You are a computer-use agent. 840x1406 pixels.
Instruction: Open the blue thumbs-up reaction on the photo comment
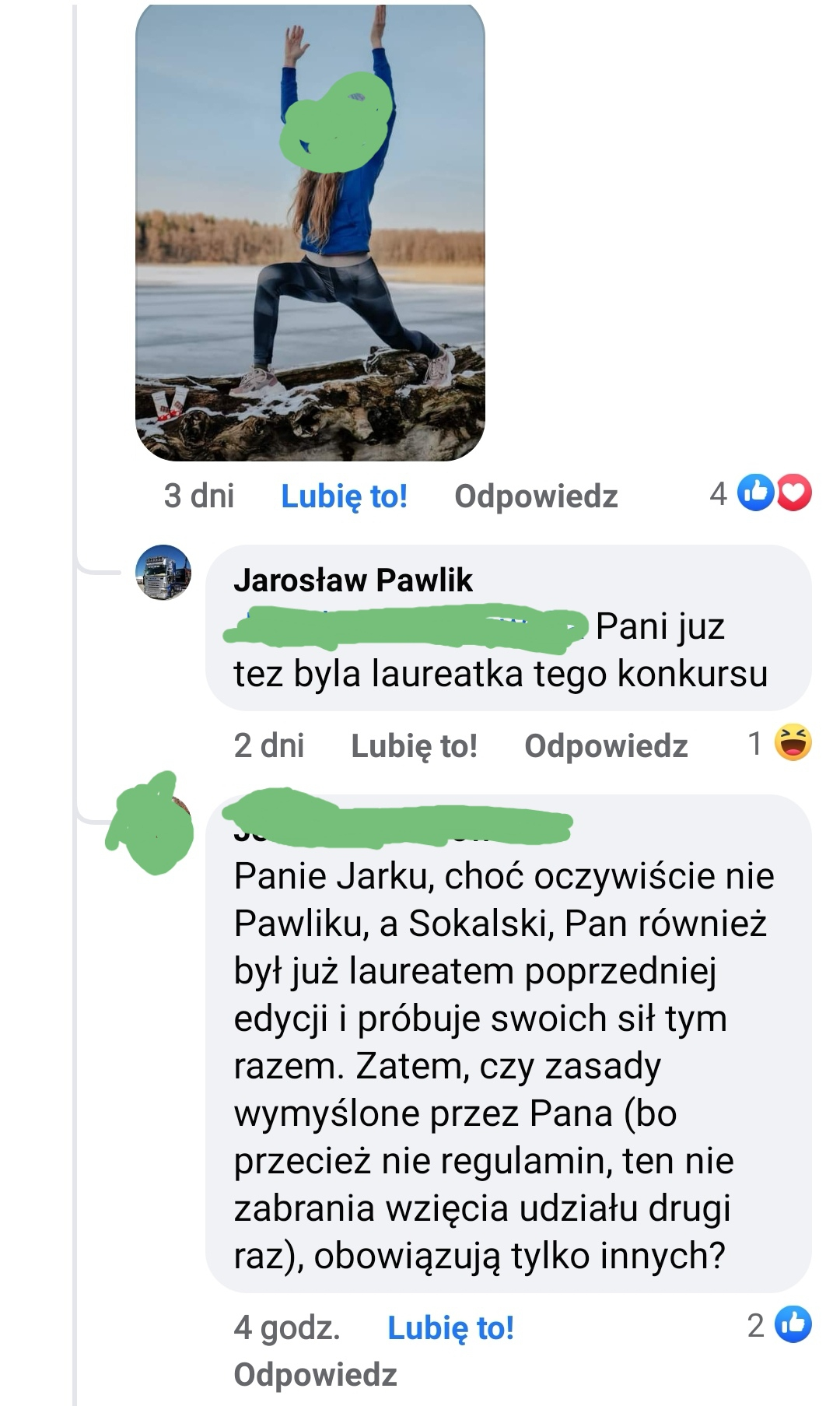click(754, 493)
